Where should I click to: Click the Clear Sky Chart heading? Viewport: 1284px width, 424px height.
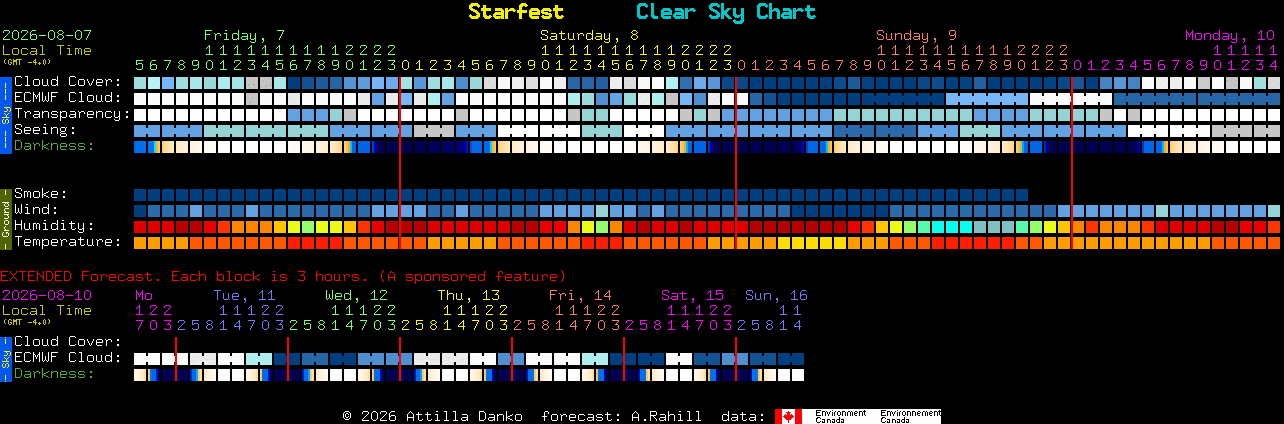pos(726,12)
